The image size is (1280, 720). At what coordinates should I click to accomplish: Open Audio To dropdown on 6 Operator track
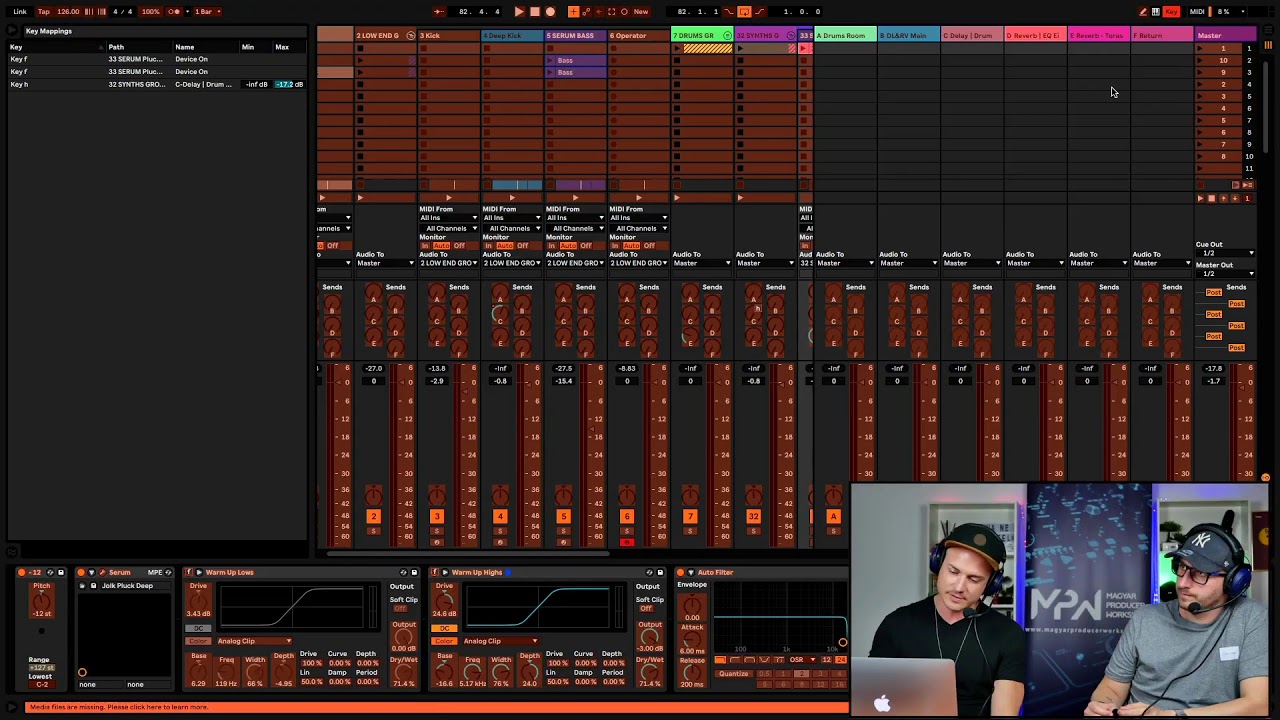coord(637,263)
